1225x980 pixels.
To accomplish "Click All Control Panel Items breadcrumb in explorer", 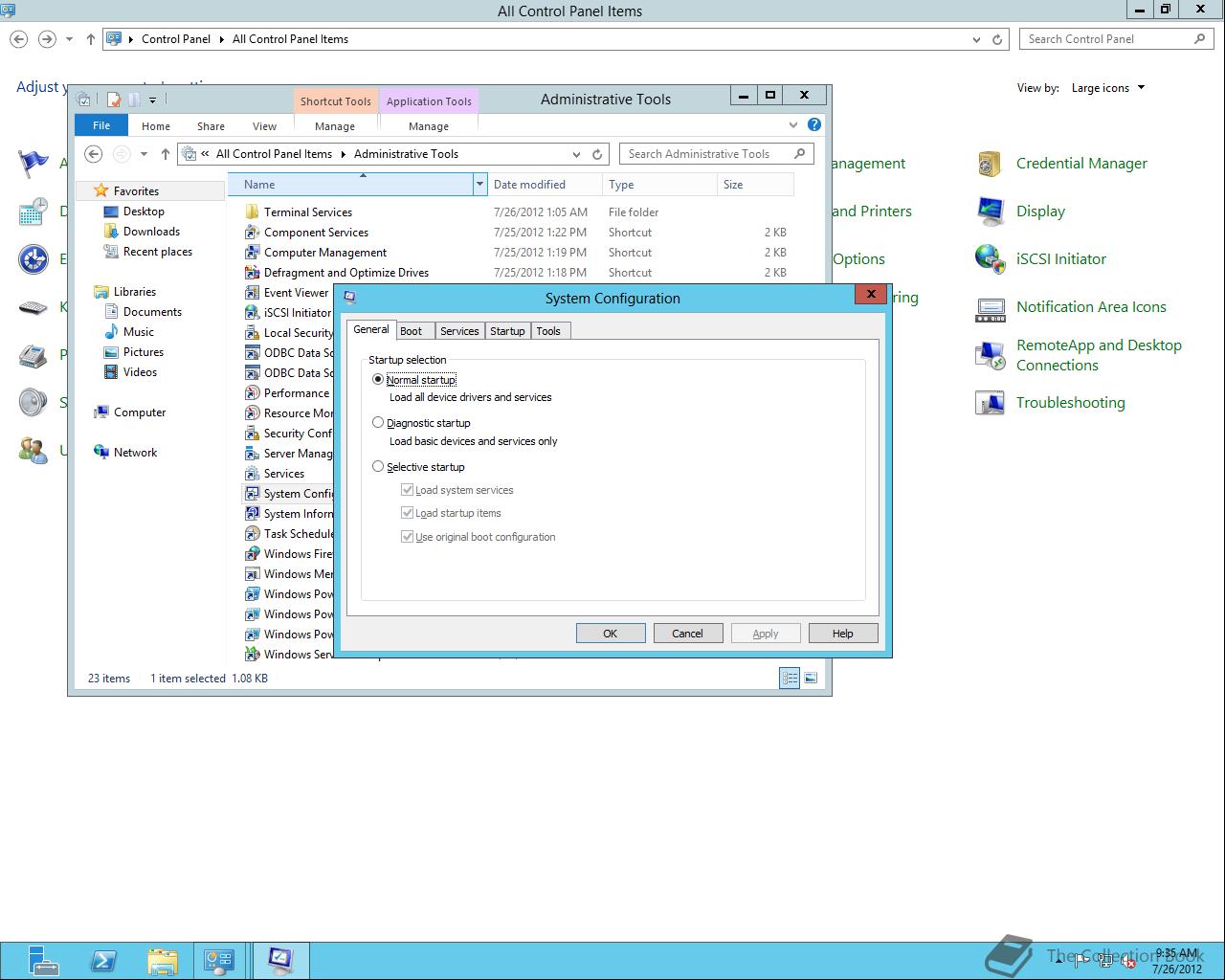I will (274, 154).
